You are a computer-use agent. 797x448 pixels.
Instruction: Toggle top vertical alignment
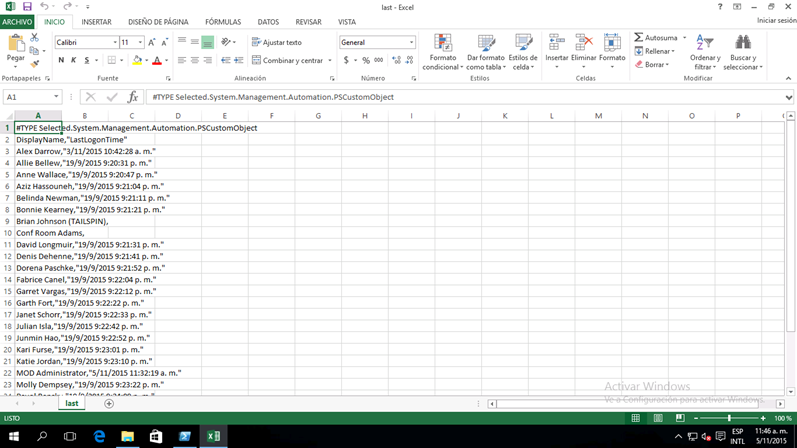pos(181,43)
